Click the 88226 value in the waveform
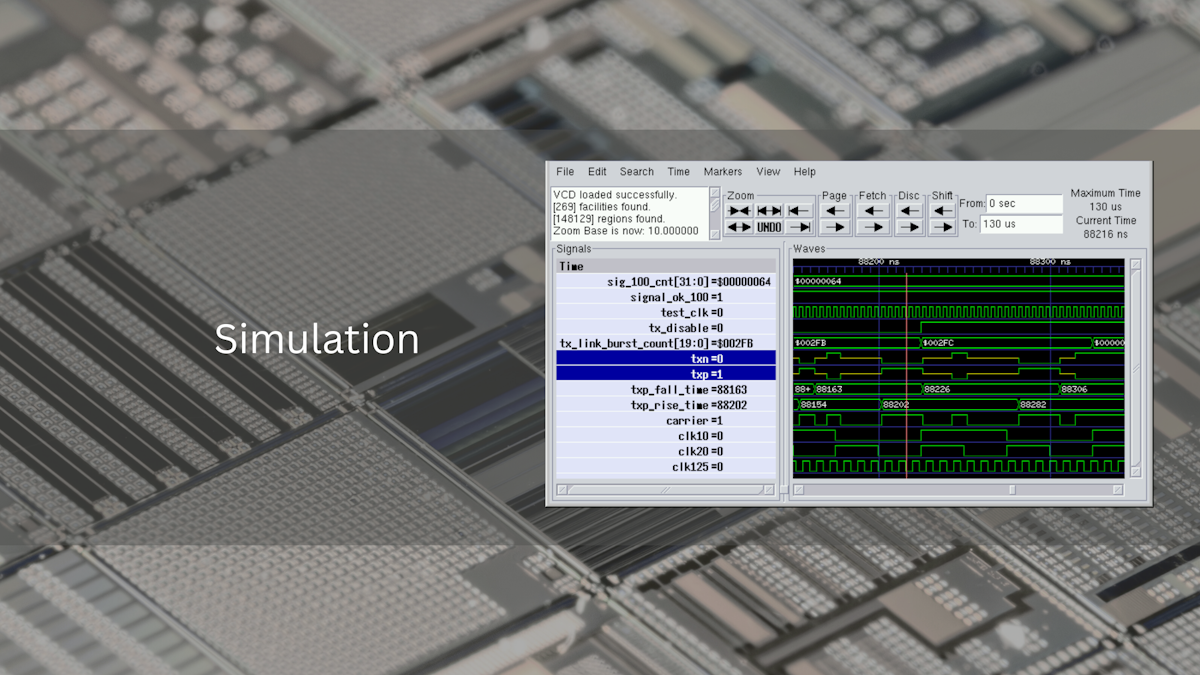Screen dimensions: 1200x675 tap(937, 389)
